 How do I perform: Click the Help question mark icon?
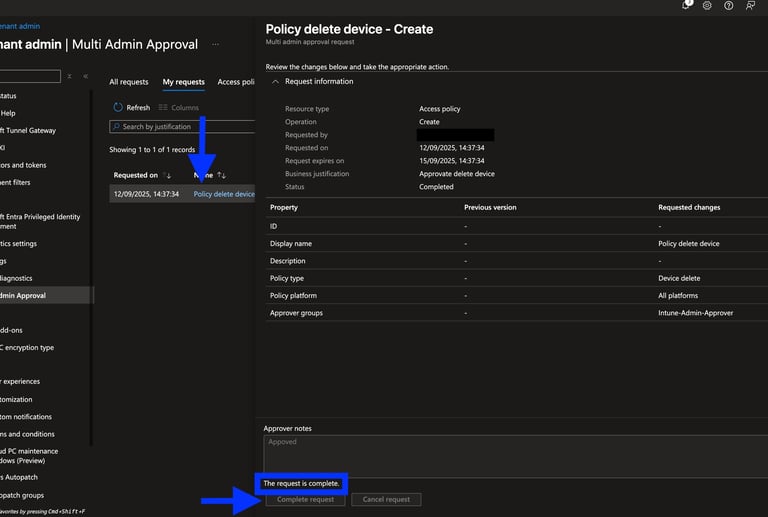coord(728,6)
